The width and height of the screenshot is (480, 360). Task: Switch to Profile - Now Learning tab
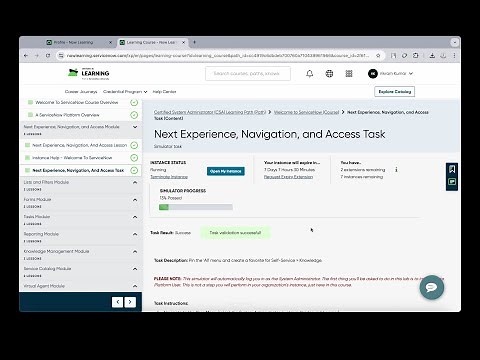point(73,43)
